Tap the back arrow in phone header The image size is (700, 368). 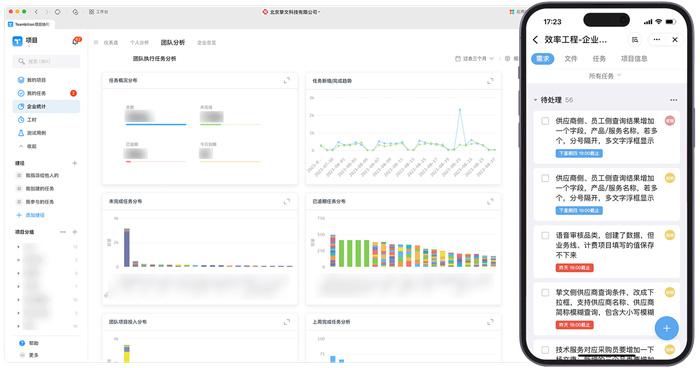[535, 40]
